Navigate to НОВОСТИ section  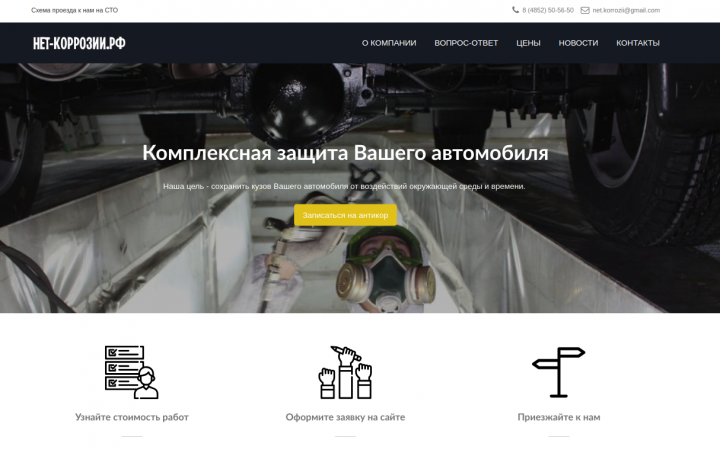(578, 43)
